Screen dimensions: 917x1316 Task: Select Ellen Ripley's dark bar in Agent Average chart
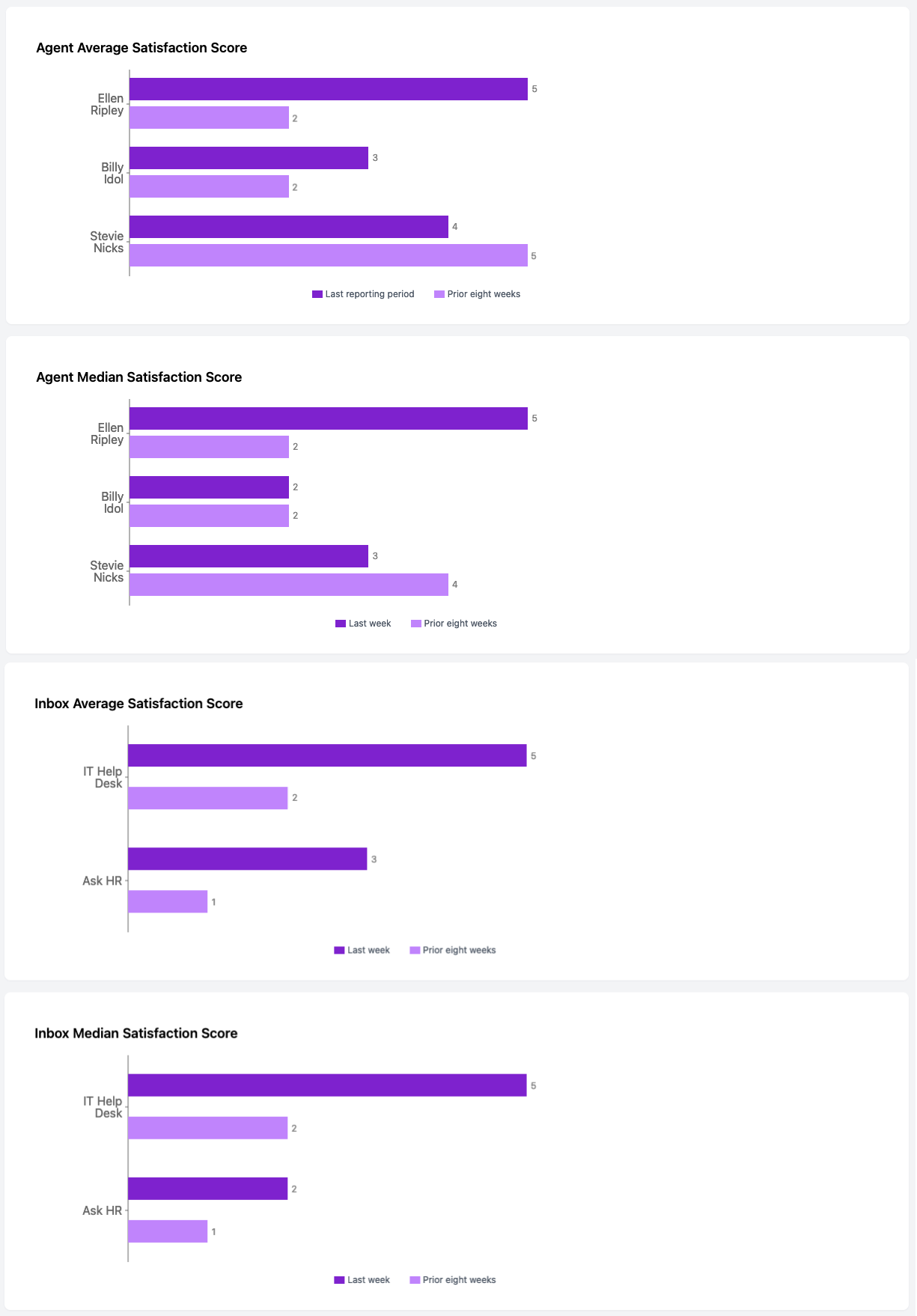click(328, 89)
